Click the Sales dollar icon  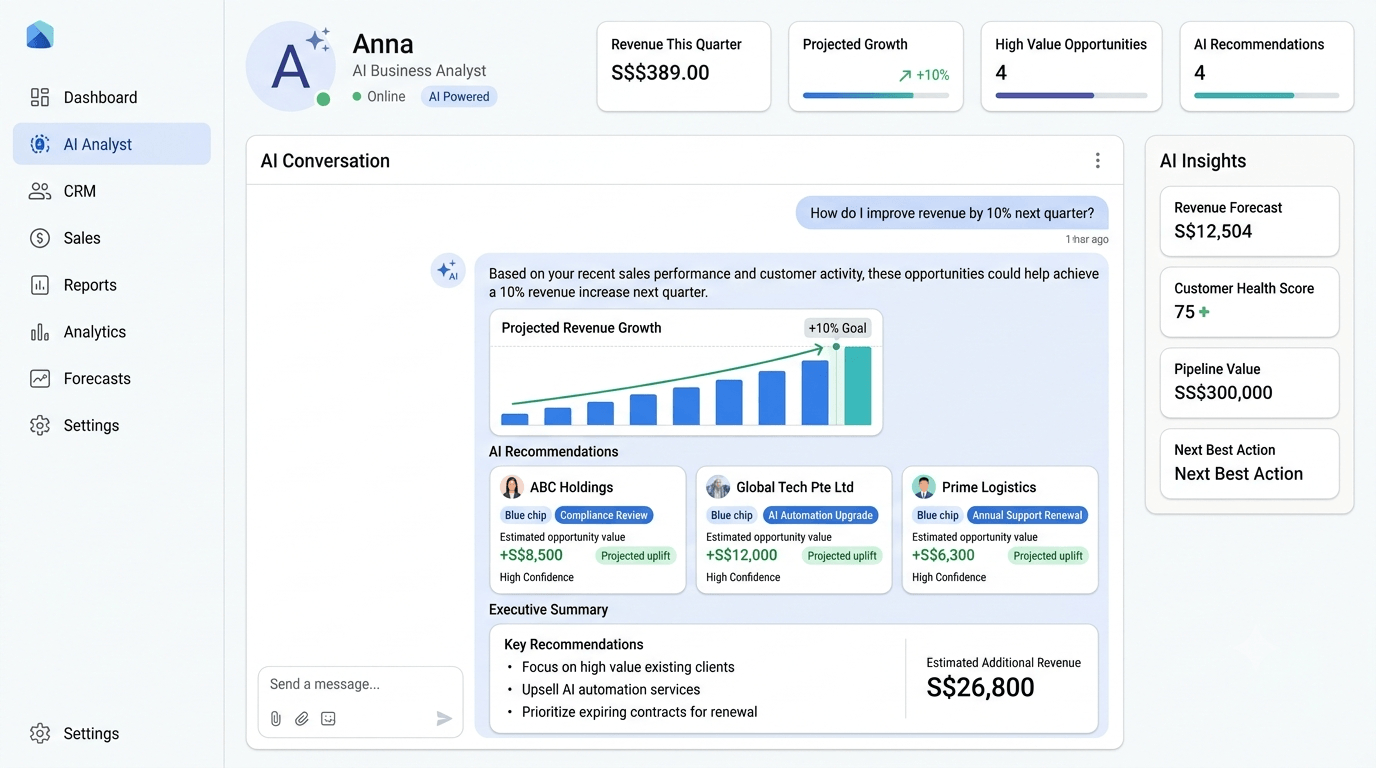tap(40, 238)
